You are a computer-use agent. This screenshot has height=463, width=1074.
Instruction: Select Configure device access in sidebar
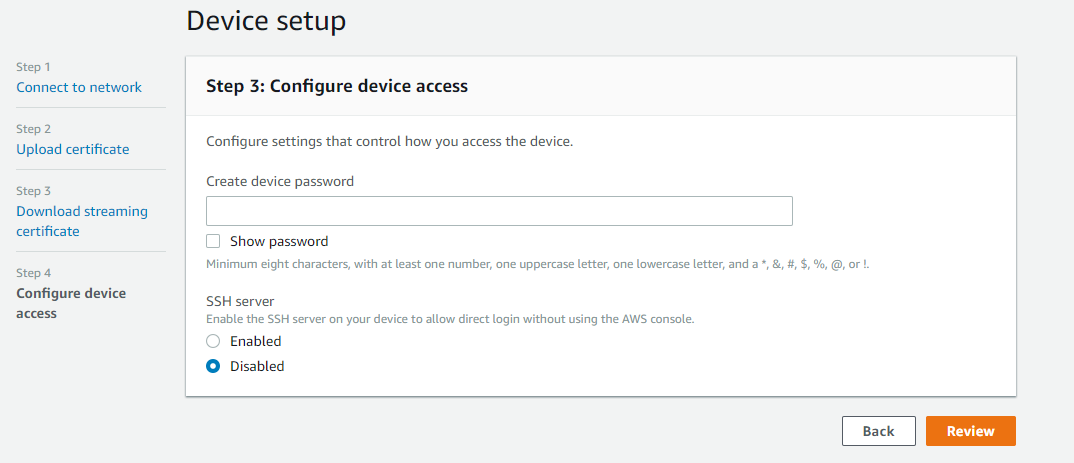(x=71, y=303)
